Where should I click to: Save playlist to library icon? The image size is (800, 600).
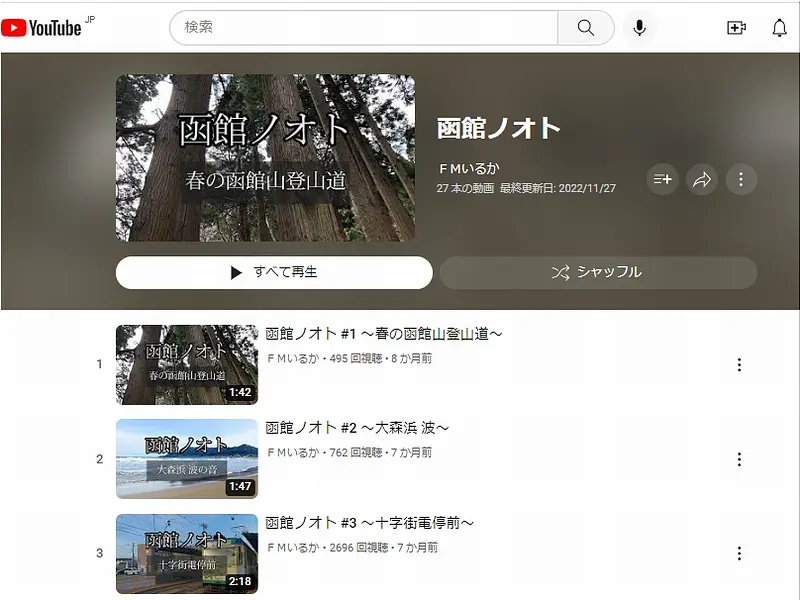[x=662, y=180]
